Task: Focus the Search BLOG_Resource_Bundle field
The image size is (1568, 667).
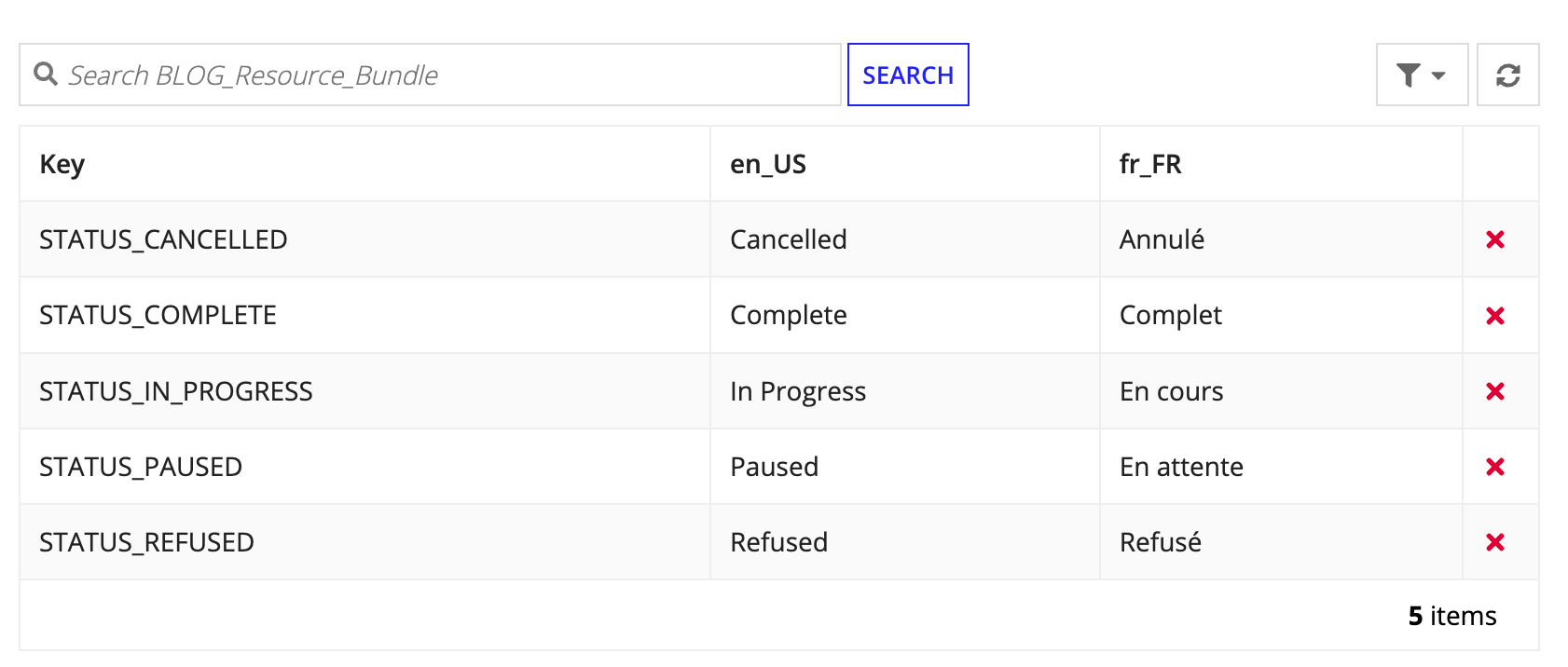Action: [447, 75]
